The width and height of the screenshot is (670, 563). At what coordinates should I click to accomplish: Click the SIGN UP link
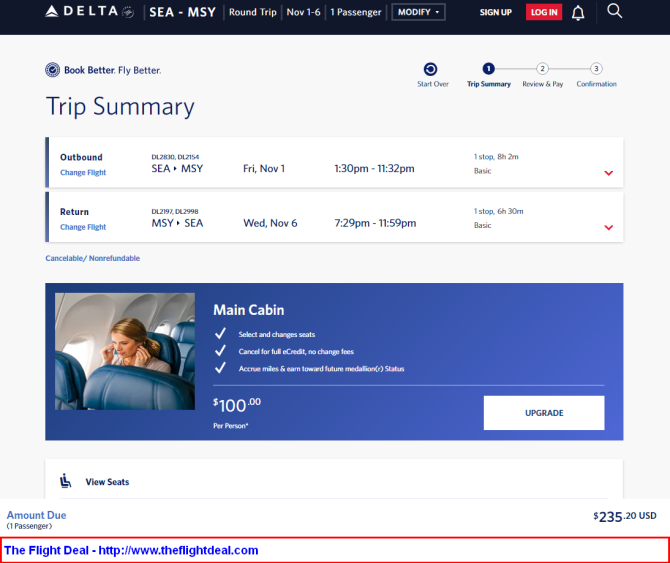point(495,12)
